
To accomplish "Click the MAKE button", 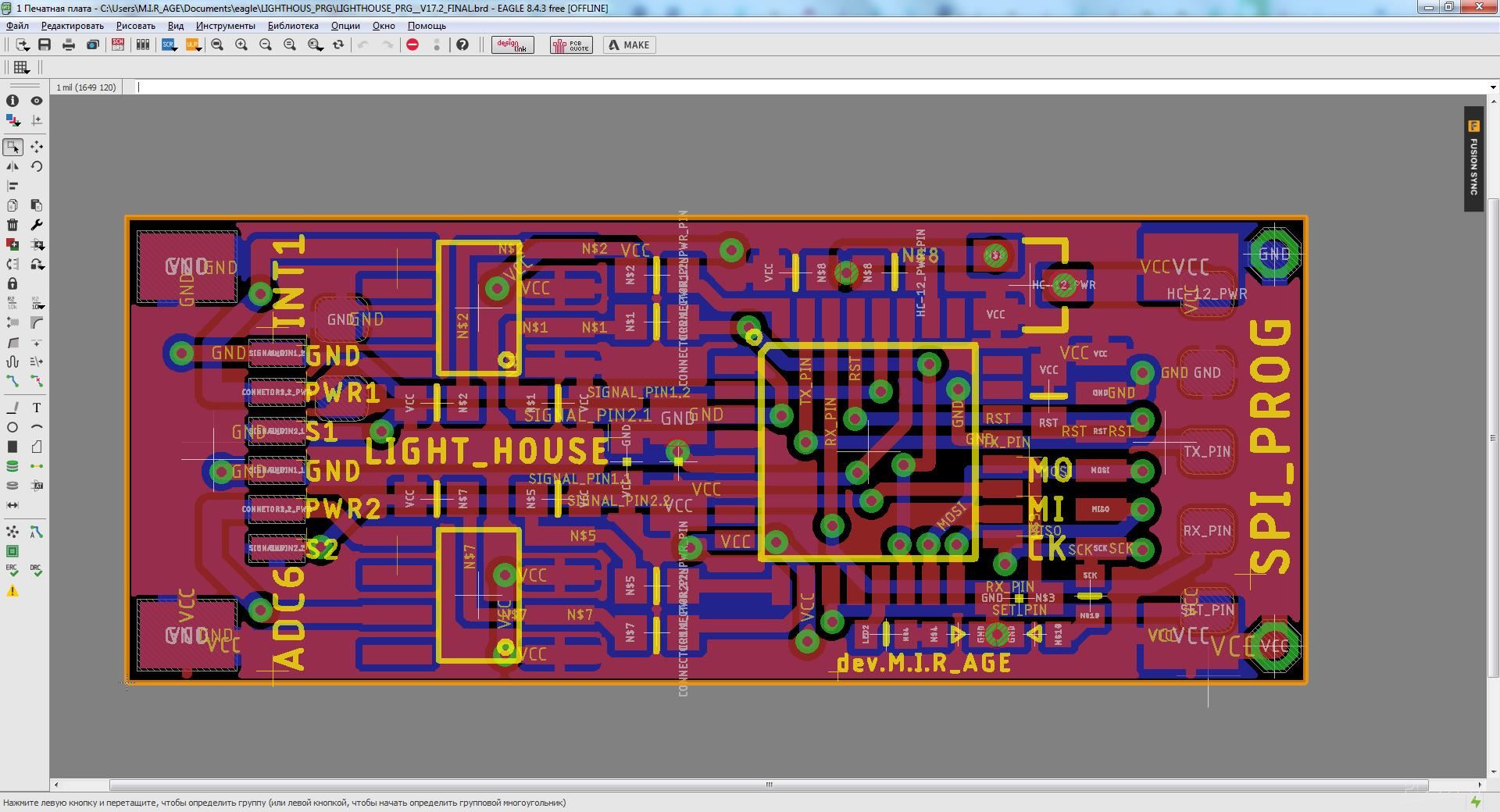I will point(630,45).
